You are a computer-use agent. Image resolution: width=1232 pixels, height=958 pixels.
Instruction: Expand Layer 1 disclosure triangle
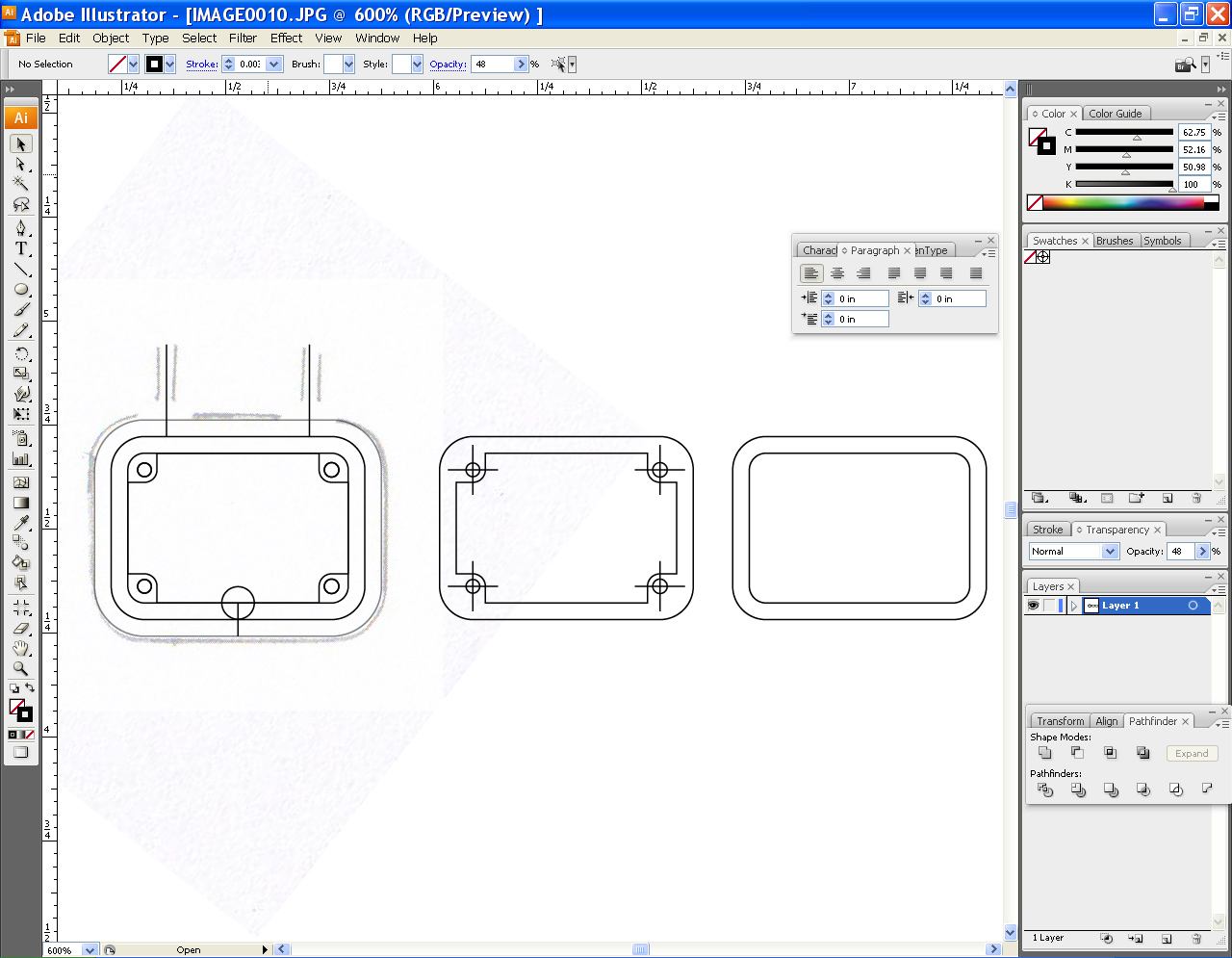(x=1073, y=606)
